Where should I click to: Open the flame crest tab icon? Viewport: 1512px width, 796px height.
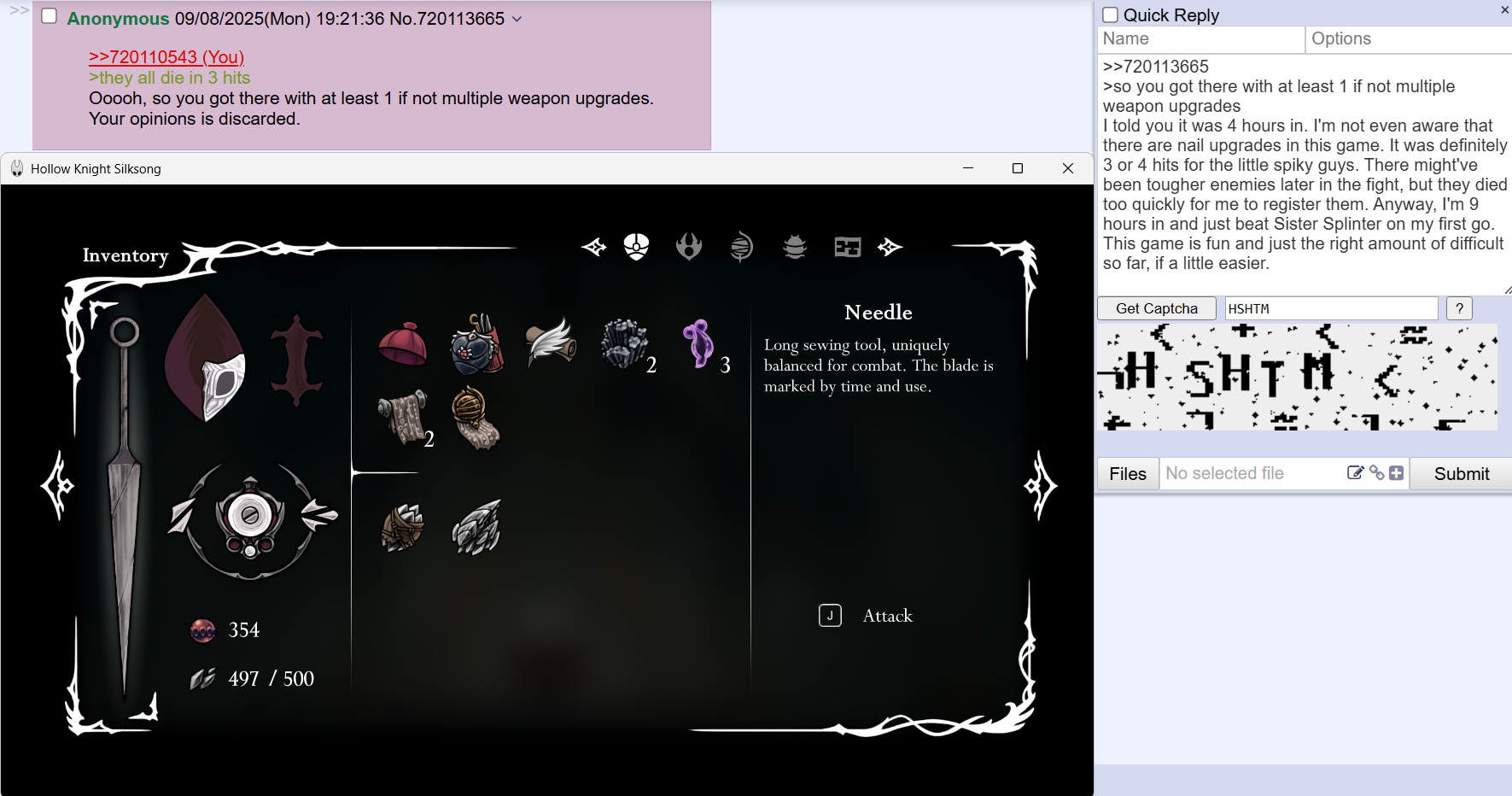689,247
